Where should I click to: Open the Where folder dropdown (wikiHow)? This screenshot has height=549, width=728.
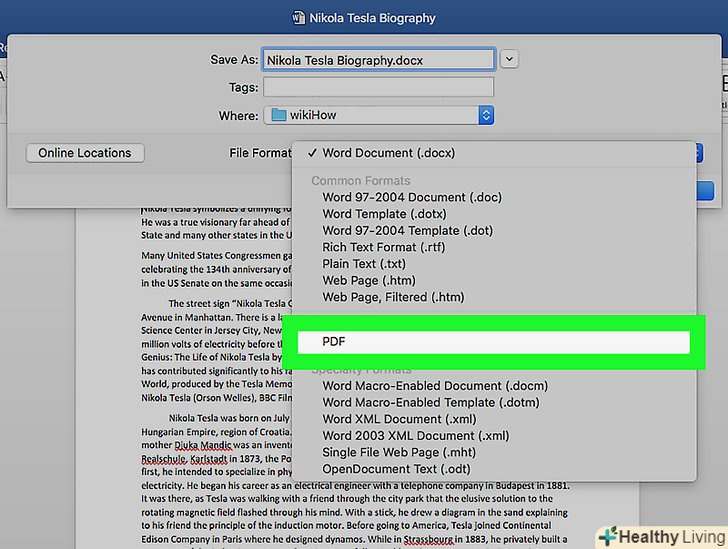click(x=378, y=115)
